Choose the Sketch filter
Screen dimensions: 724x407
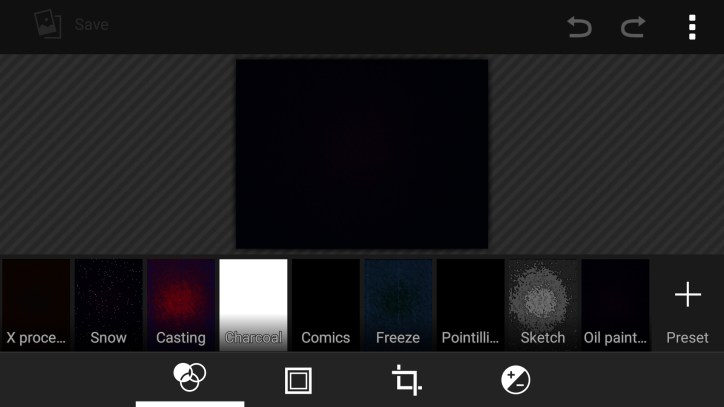click(x=543, y=304)
